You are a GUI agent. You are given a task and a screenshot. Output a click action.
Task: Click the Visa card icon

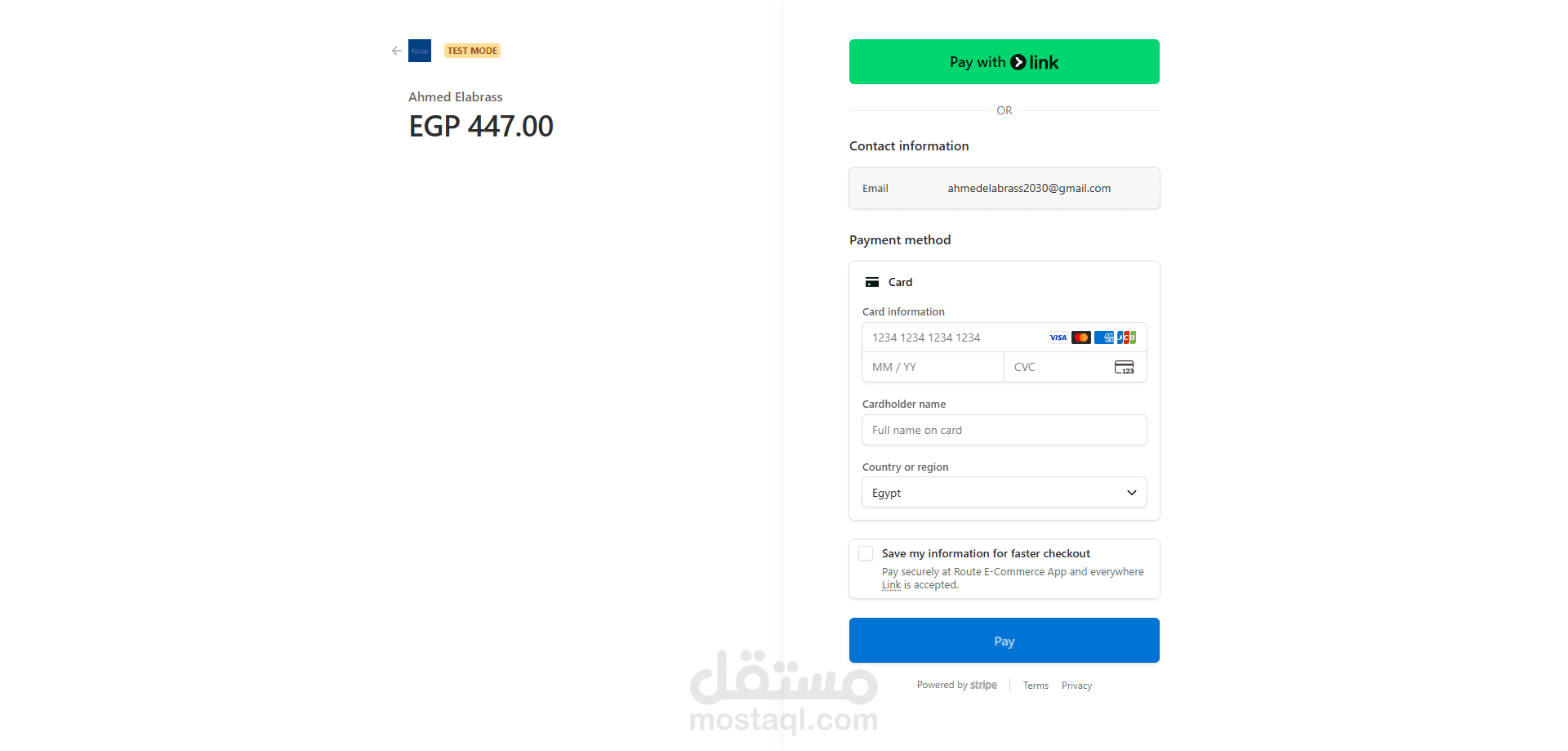pyautogui.click(x=1058, y=338)
